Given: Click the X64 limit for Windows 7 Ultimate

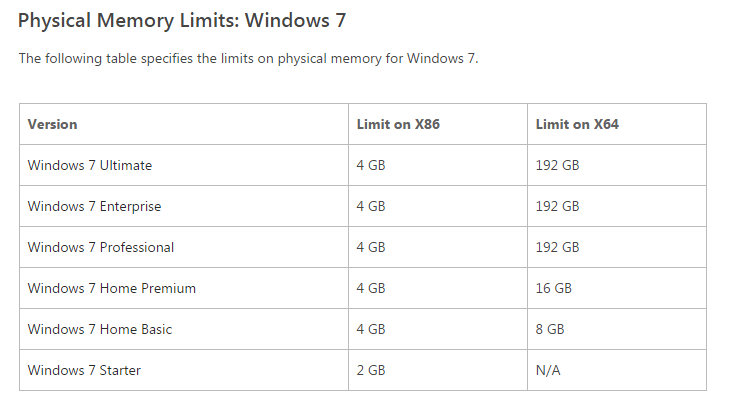Looking at the screenshot, I should (x=557, y=165).
